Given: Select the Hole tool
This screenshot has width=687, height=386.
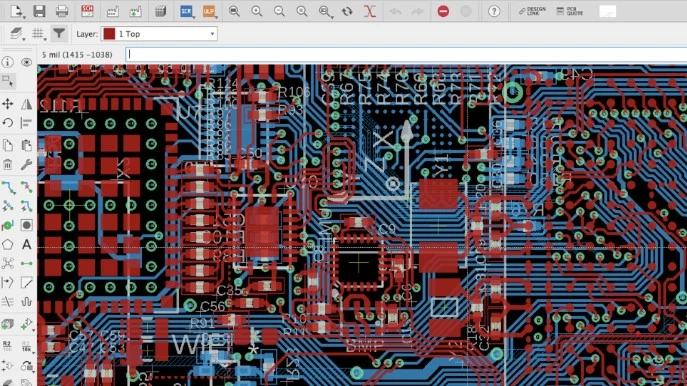Looking at the screenshot, I should coord(26,225).
